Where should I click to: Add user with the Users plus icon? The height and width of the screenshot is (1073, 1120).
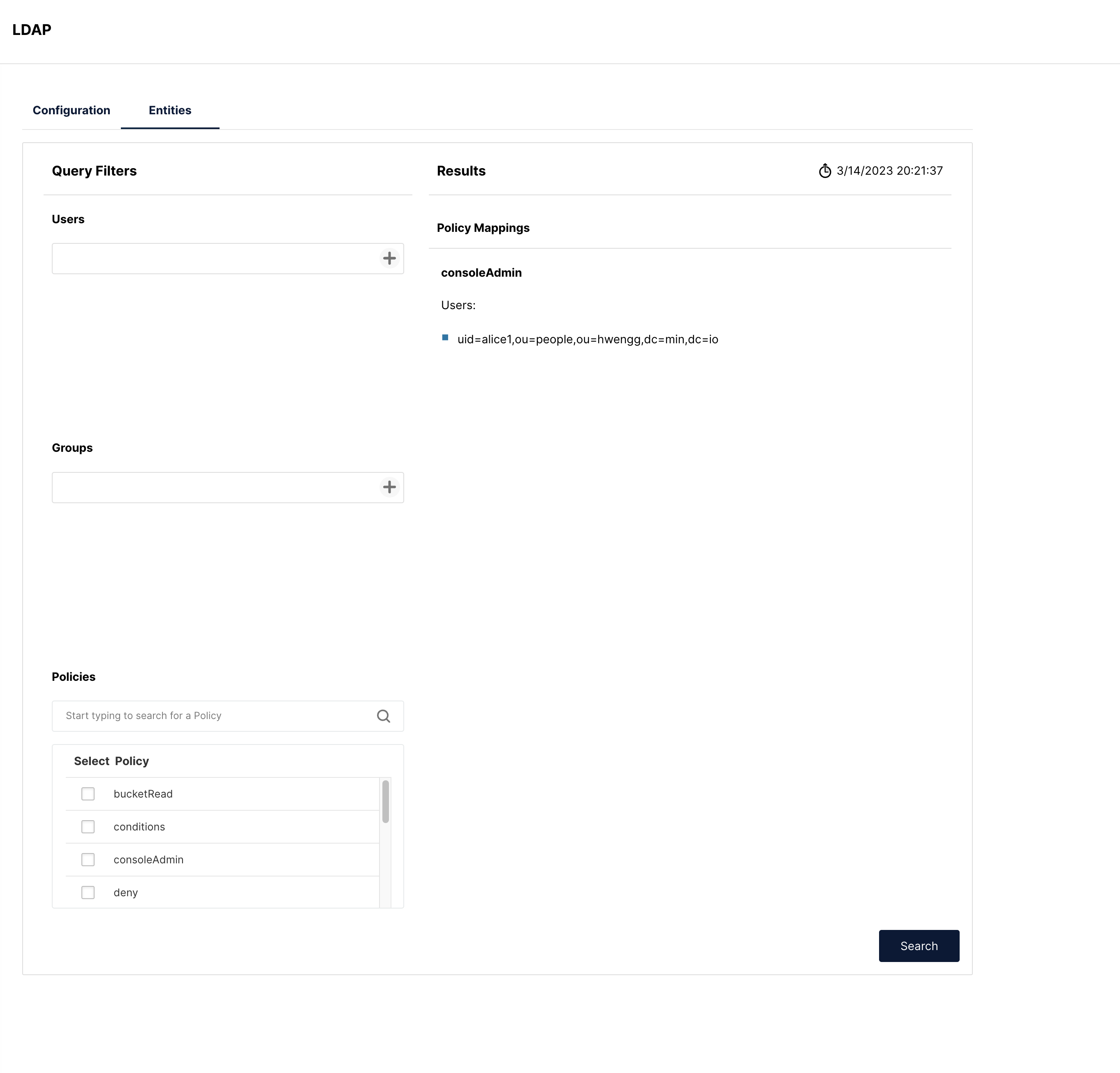point(389,258)
